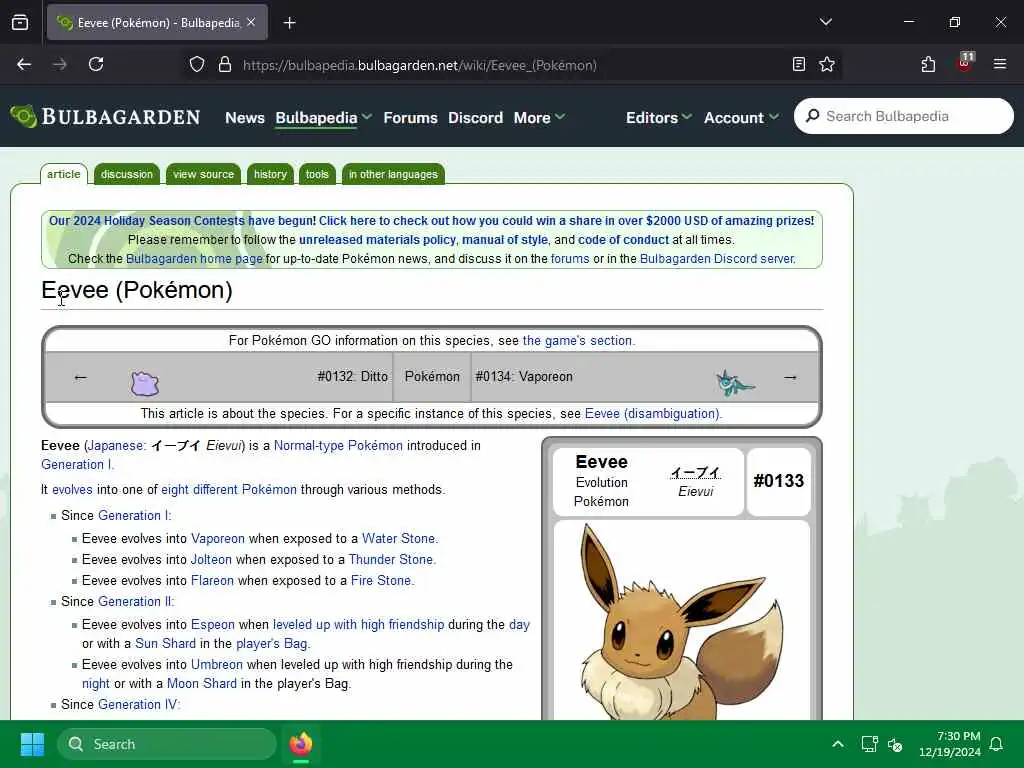
Task: Switch to the view source tab
Action: pyautogui.click(x=203, y=174)
